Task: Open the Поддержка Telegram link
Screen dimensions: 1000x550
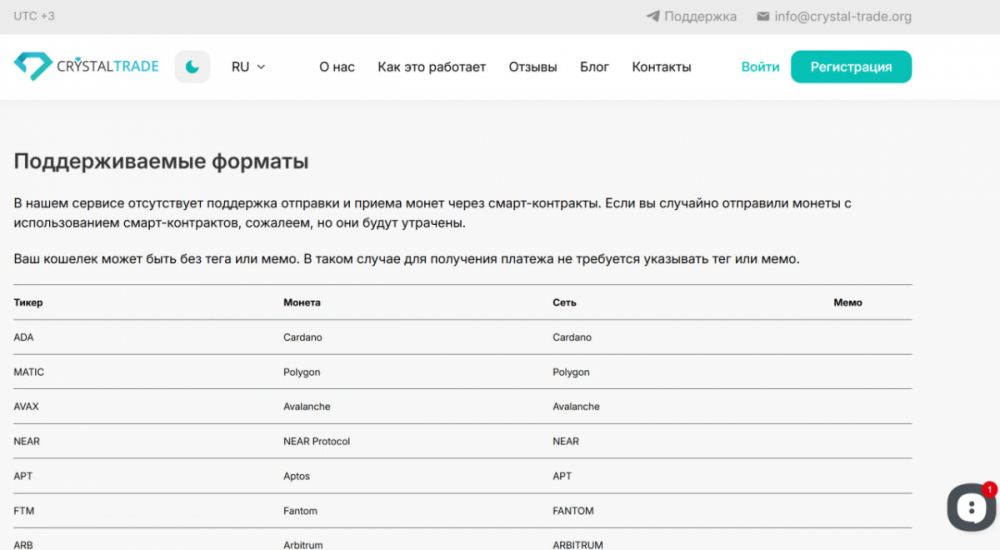Action: click(x=700, y=17)
